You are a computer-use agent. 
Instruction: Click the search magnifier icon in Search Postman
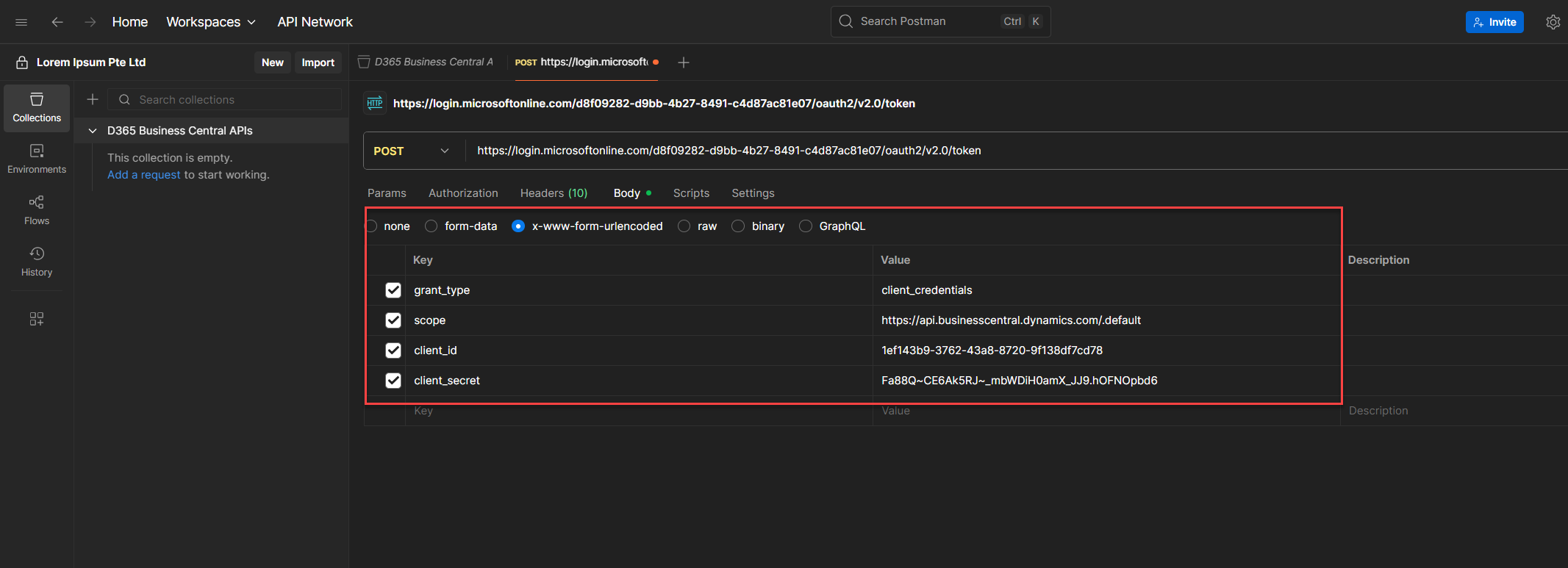[846, 21]
